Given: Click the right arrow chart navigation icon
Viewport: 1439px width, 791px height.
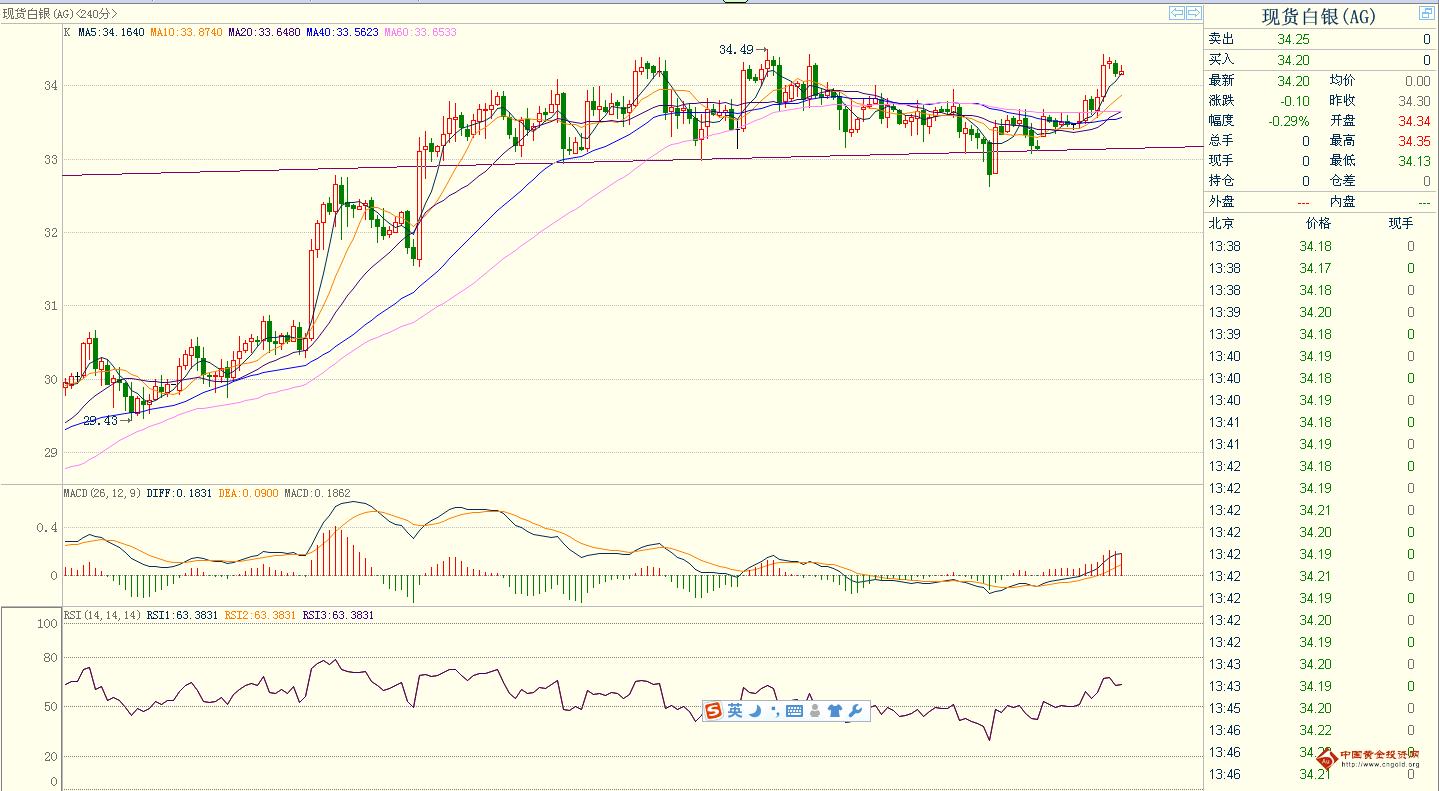Looking at the screenshot, I should [1193, 13].
